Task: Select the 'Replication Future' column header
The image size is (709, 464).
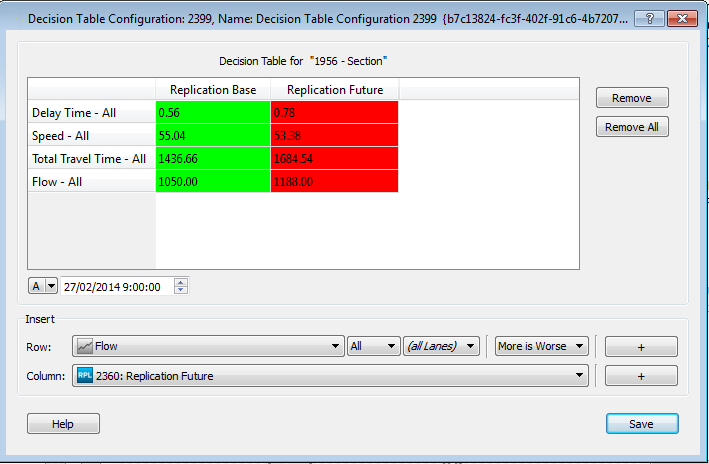Action: 334,90
